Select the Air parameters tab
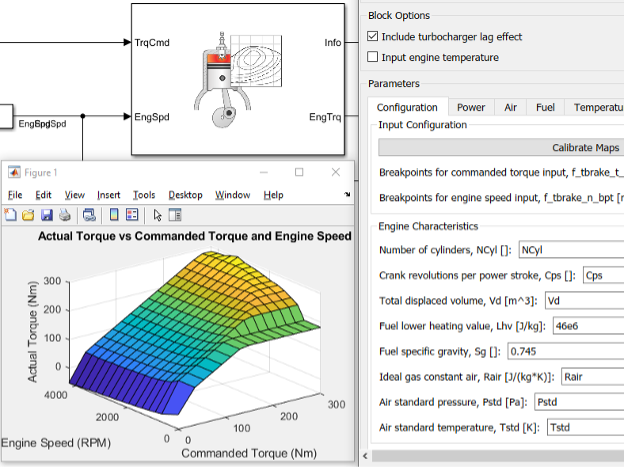Screen dimensions: 624x468 510,107
